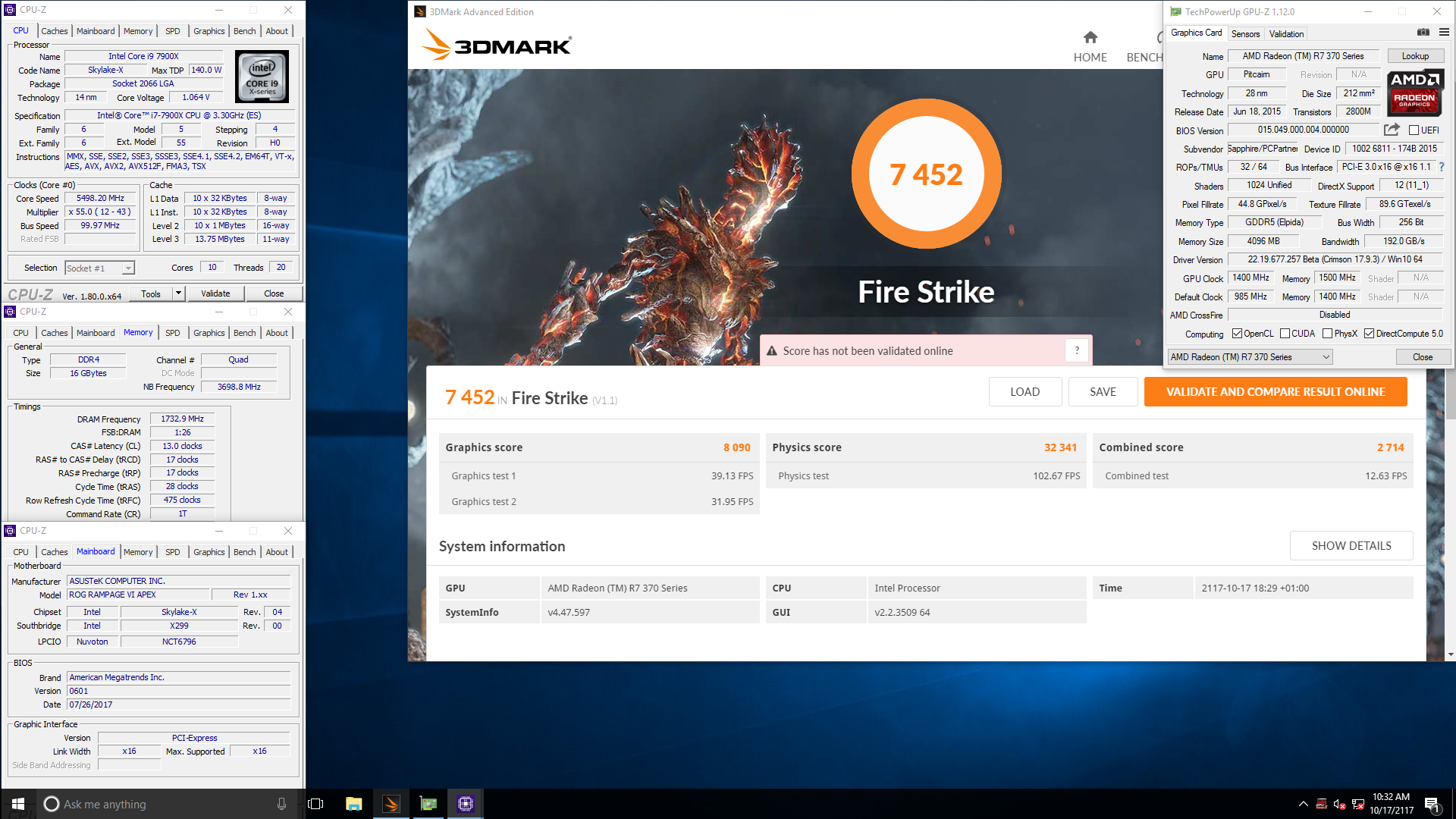Click the Combined score value 2 714
Screen dimensions: 1456x819
pos(1390,447)
